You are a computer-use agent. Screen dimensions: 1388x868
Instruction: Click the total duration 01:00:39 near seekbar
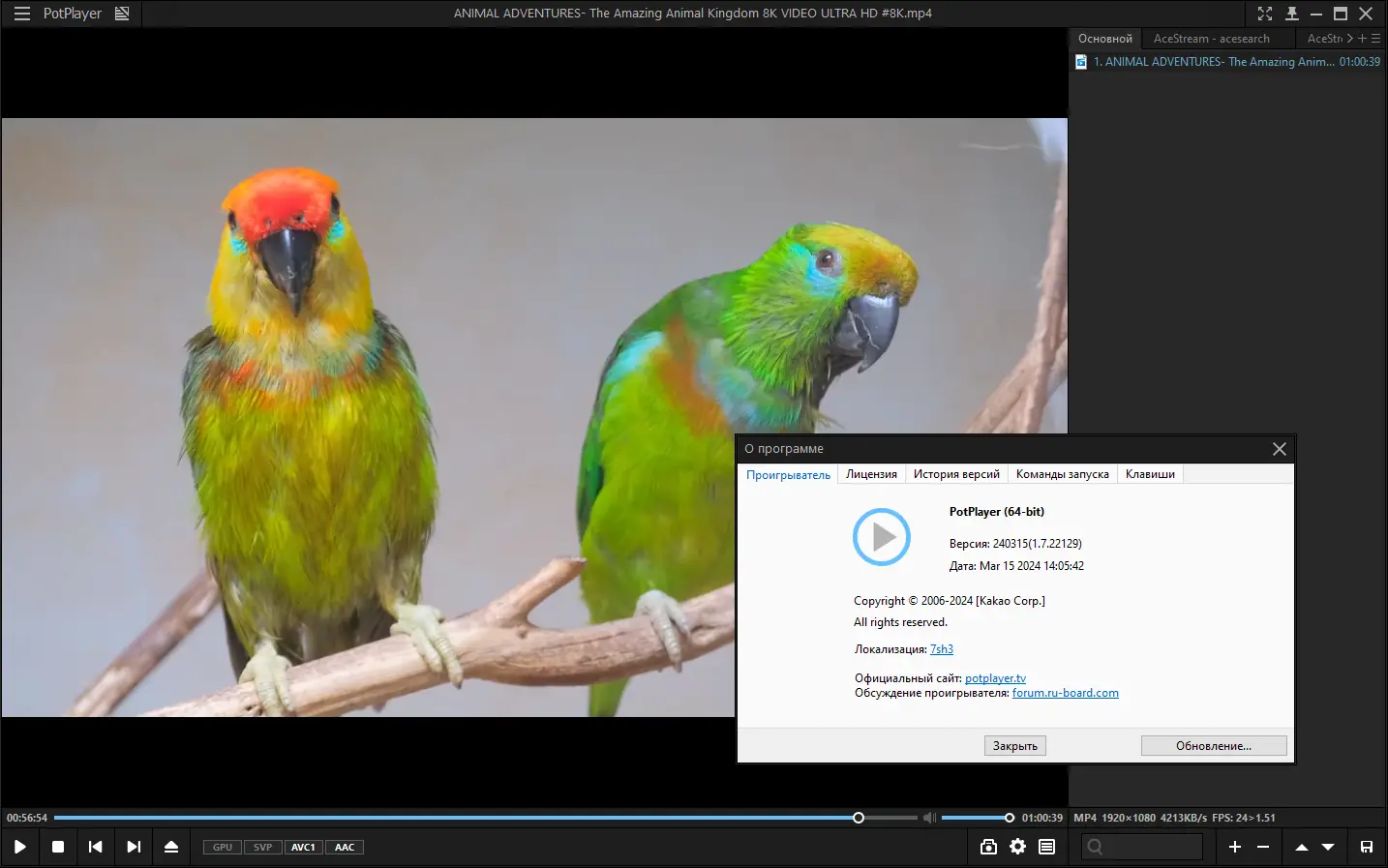1042,818
